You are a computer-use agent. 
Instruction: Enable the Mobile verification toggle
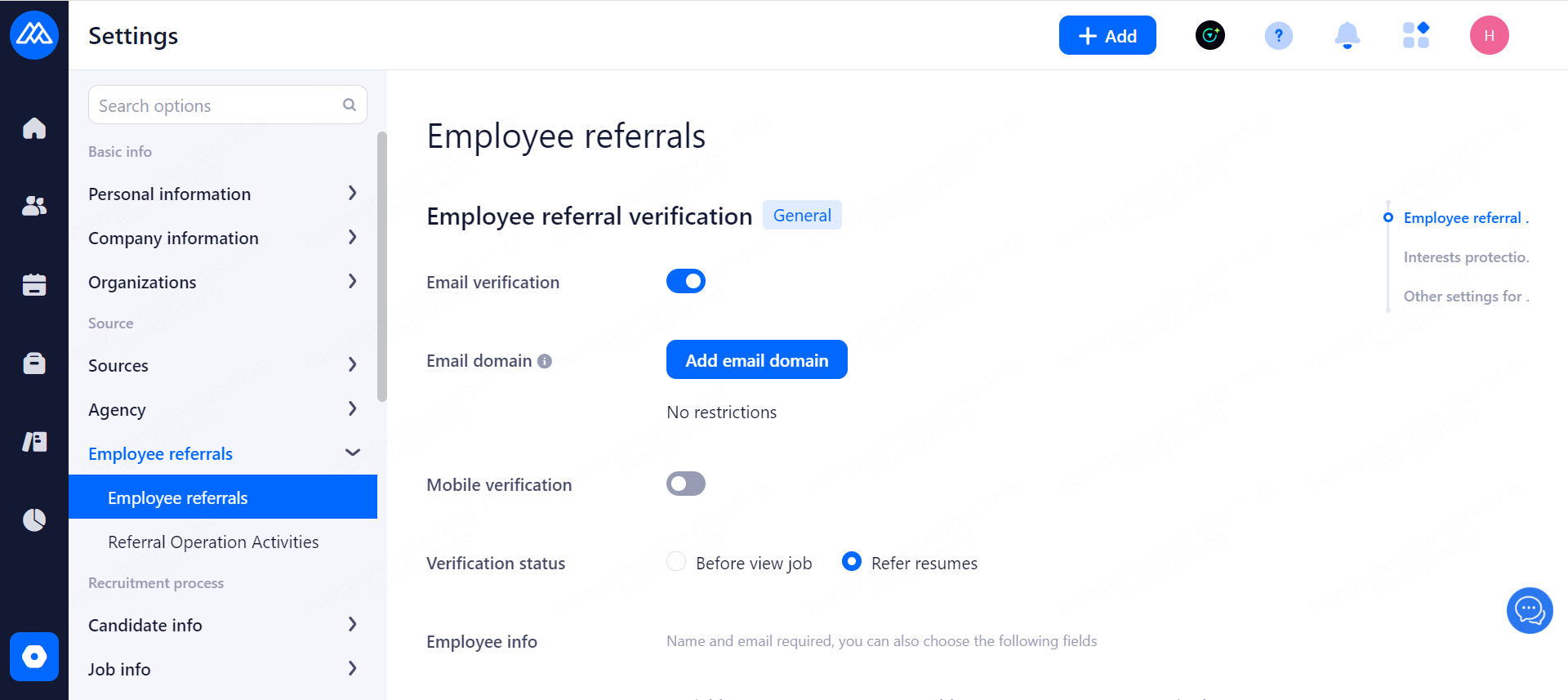(685, 484)
